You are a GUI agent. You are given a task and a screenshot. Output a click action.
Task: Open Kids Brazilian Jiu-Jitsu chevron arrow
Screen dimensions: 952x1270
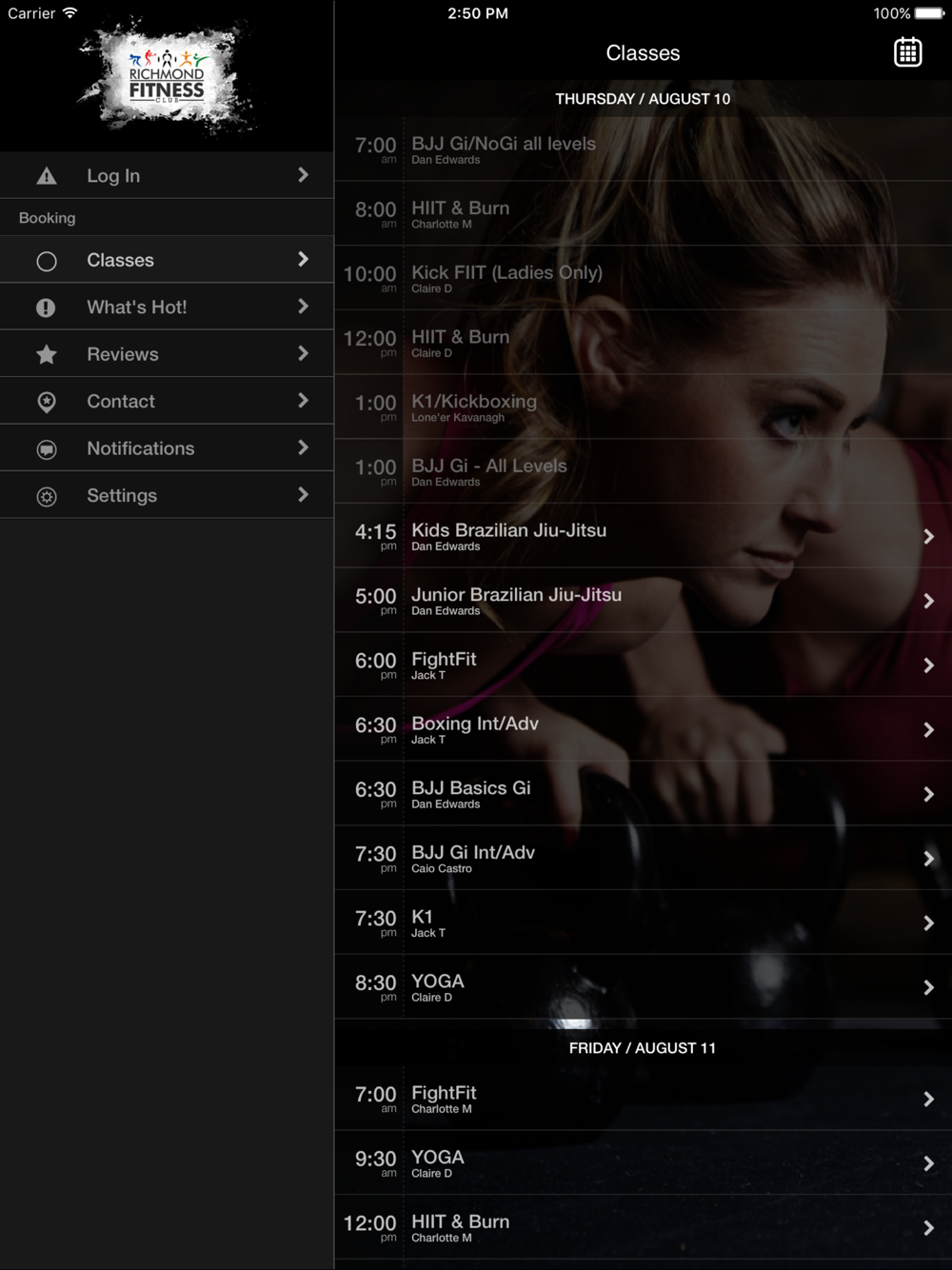[928, 537]
